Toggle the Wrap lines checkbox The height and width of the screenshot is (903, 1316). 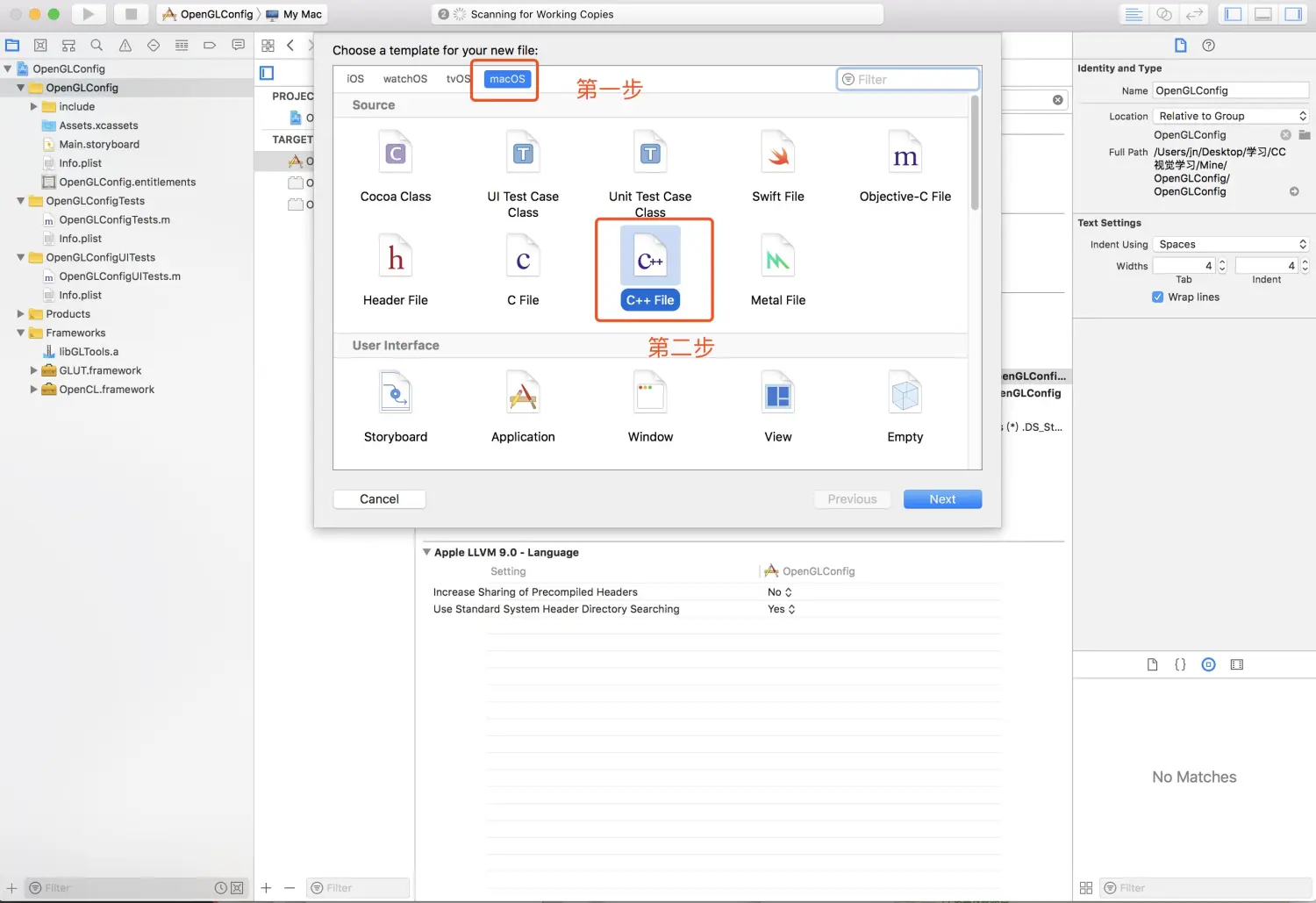(1157, 297)
